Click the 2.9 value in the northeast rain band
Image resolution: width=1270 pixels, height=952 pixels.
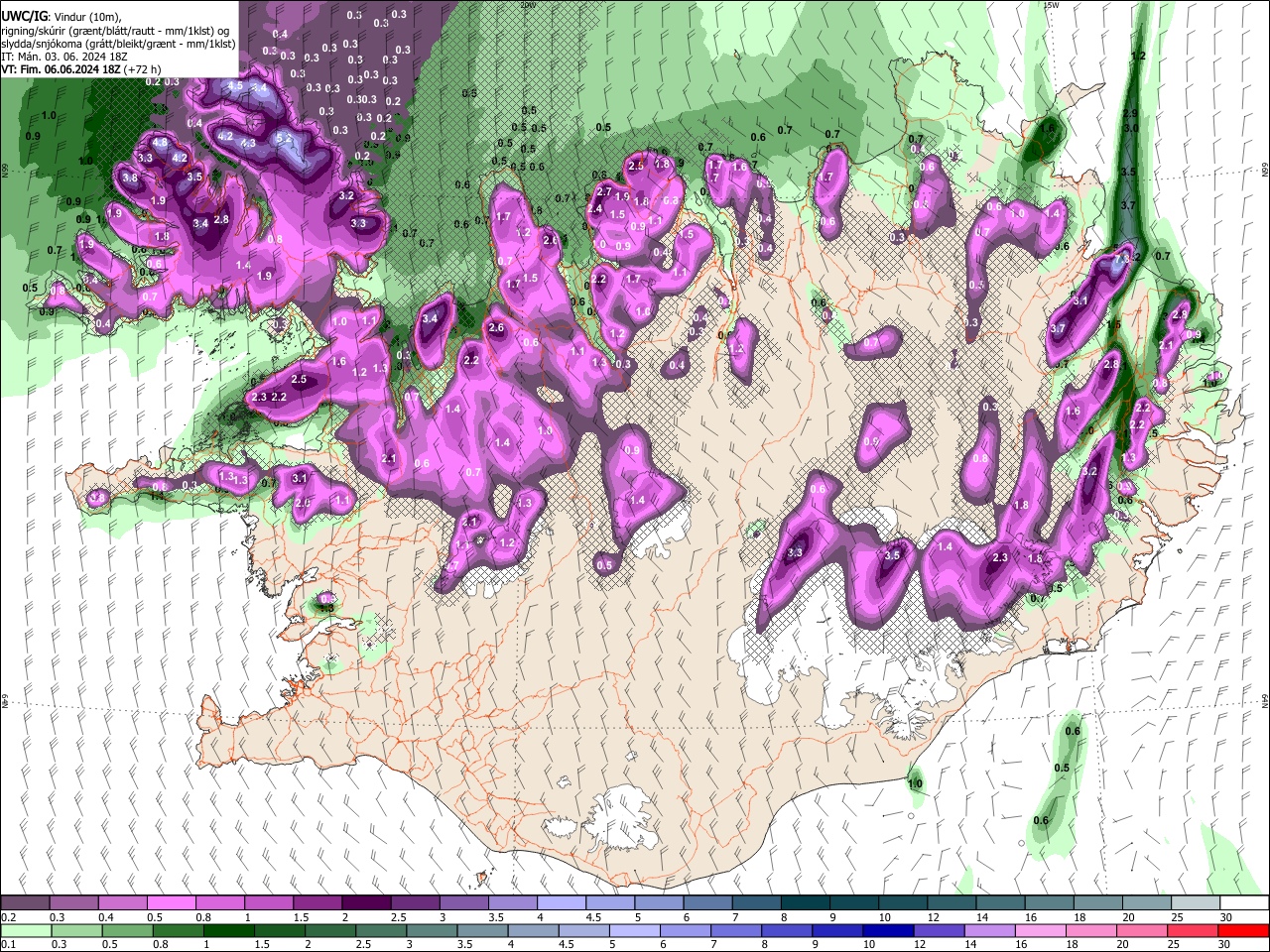tap(1130, 115)
